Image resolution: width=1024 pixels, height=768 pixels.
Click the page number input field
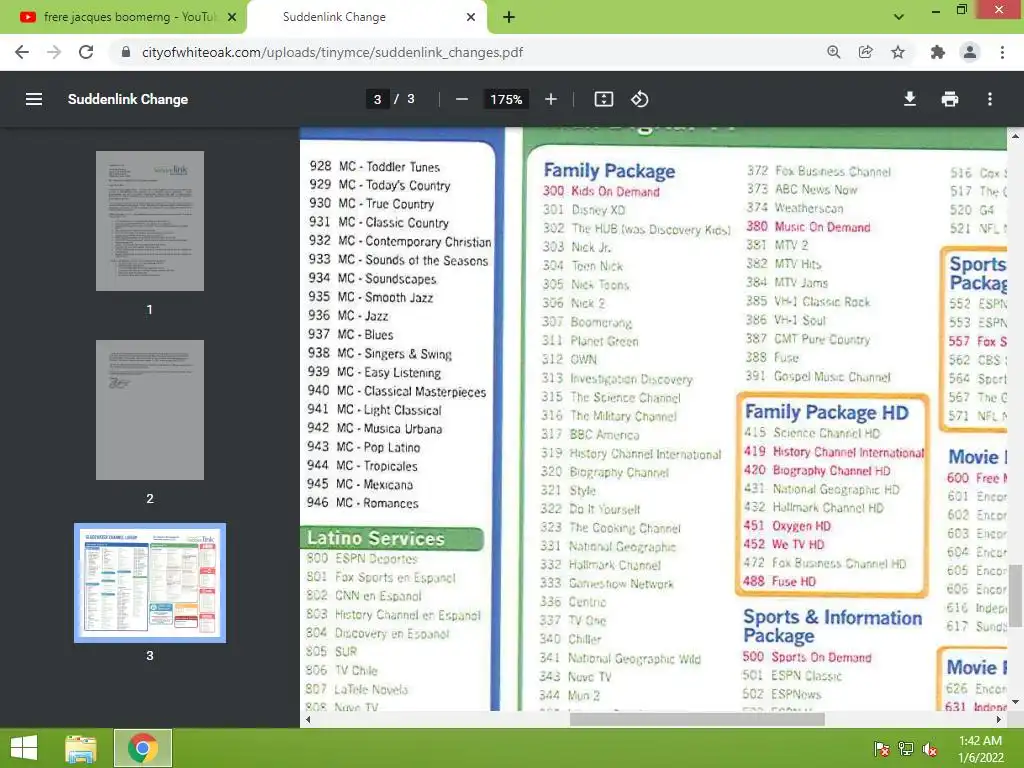(x=377, y=99)
